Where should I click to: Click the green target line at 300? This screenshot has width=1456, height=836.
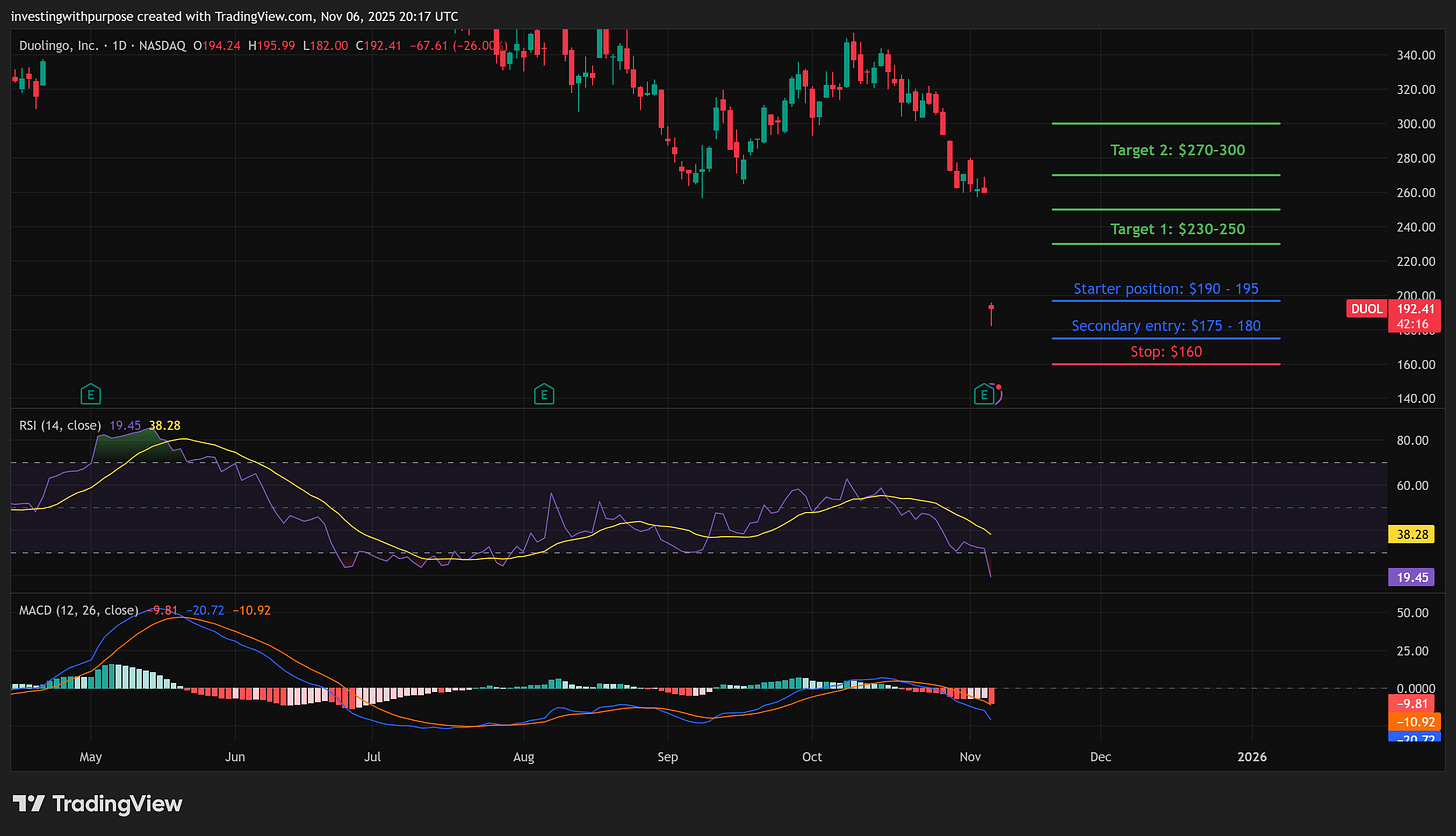click(1166, 124)
